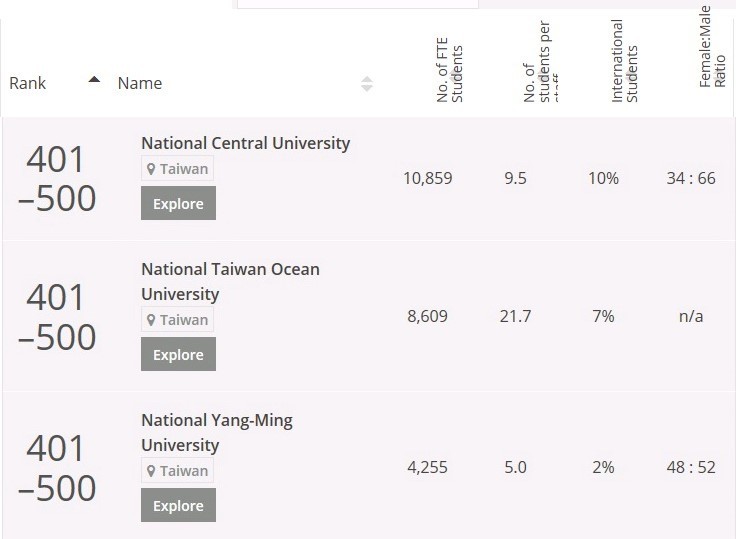Image resolution: width=736 pixels, height=539 pixels.
Task: Explore National Yang-Ming University
Action: [x=178, y=505]
